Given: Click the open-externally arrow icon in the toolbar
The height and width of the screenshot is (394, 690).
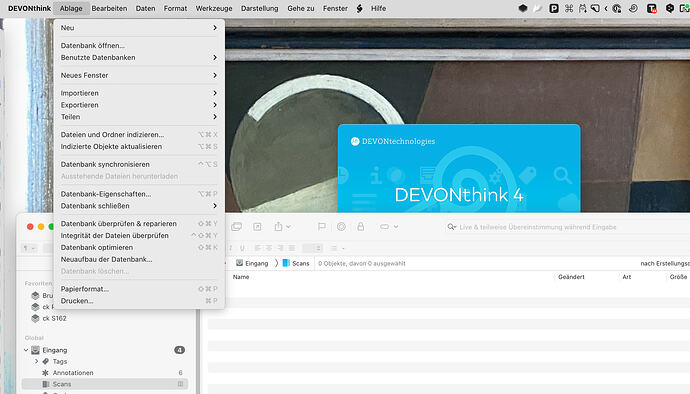Looking at the screenshot, I should [257, 227].
